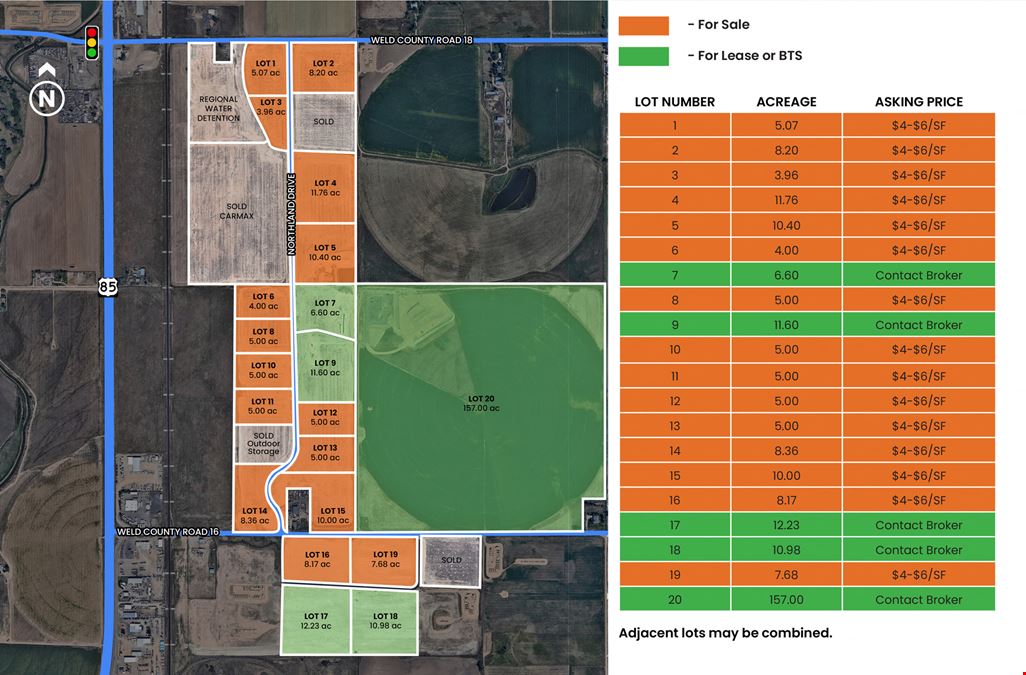This screenshot has width=1026, height=675.
Task: Click the LOT NUMBER column header
Action: point(675,102)
